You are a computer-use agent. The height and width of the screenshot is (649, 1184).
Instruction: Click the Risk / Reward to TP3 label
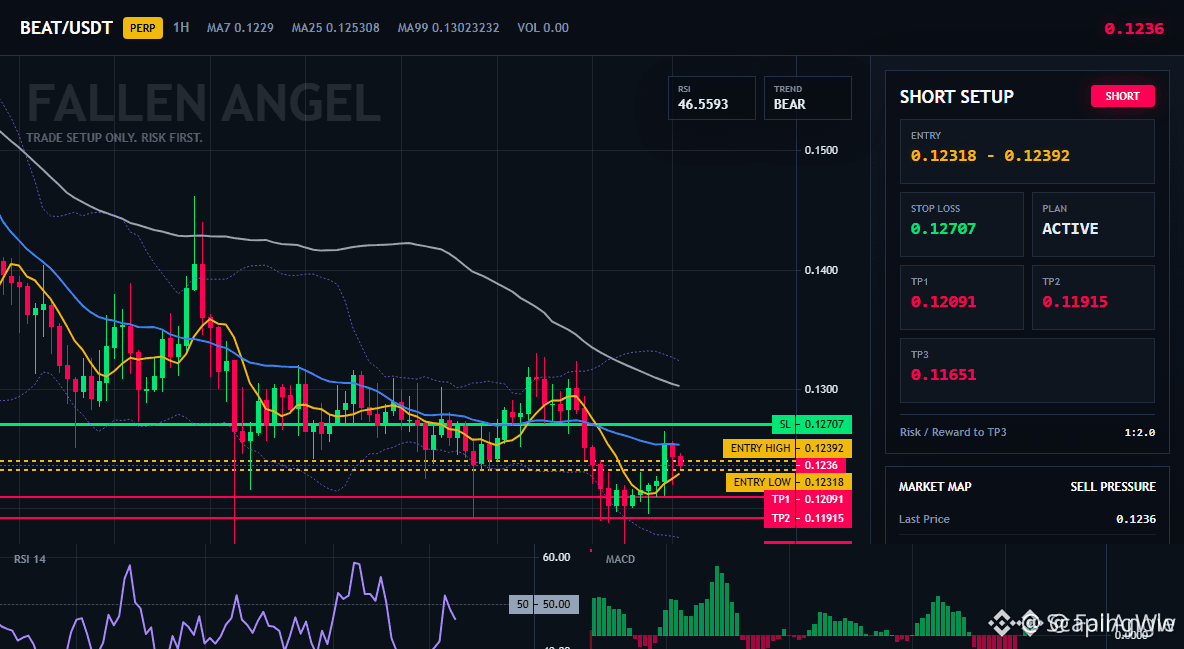(x=953, y=432)
